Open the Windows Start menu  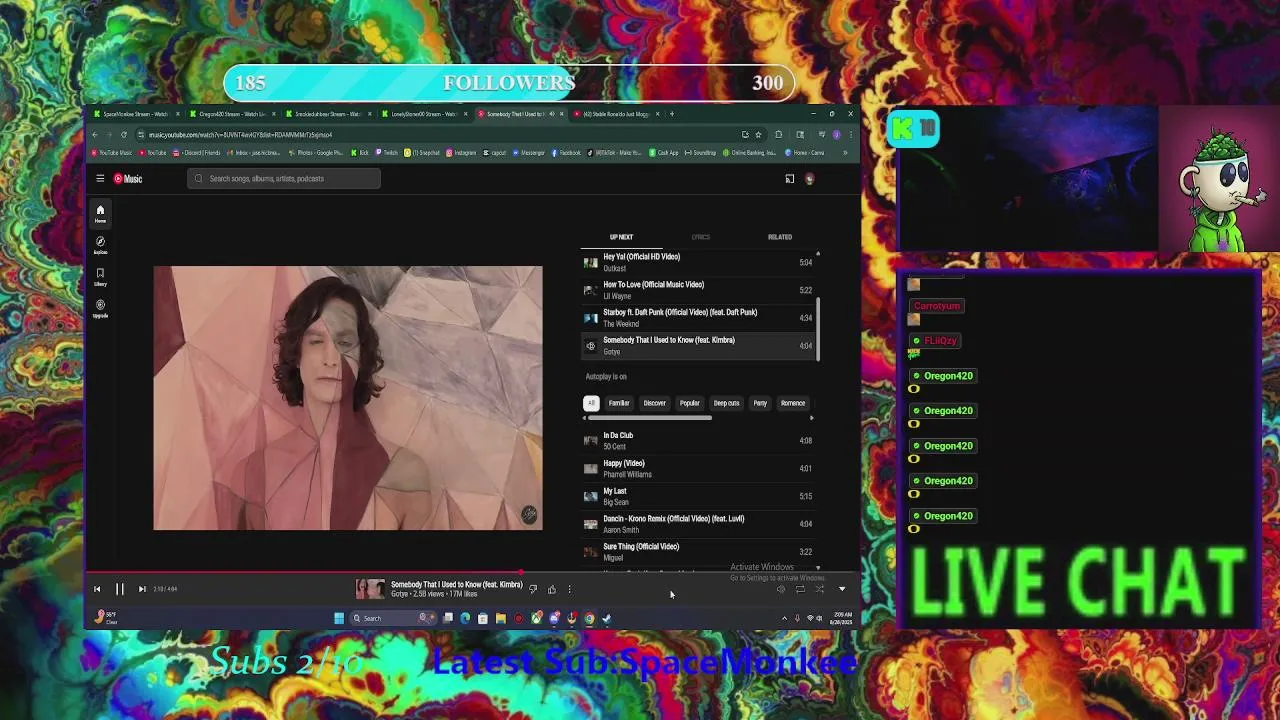pyautogui.click(x=339, y=618)
